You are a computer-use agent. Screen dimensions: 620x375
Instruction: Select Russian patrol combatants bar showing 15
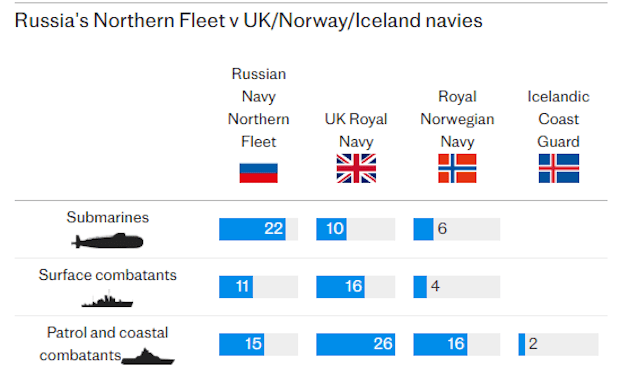(x=259, y=345)
